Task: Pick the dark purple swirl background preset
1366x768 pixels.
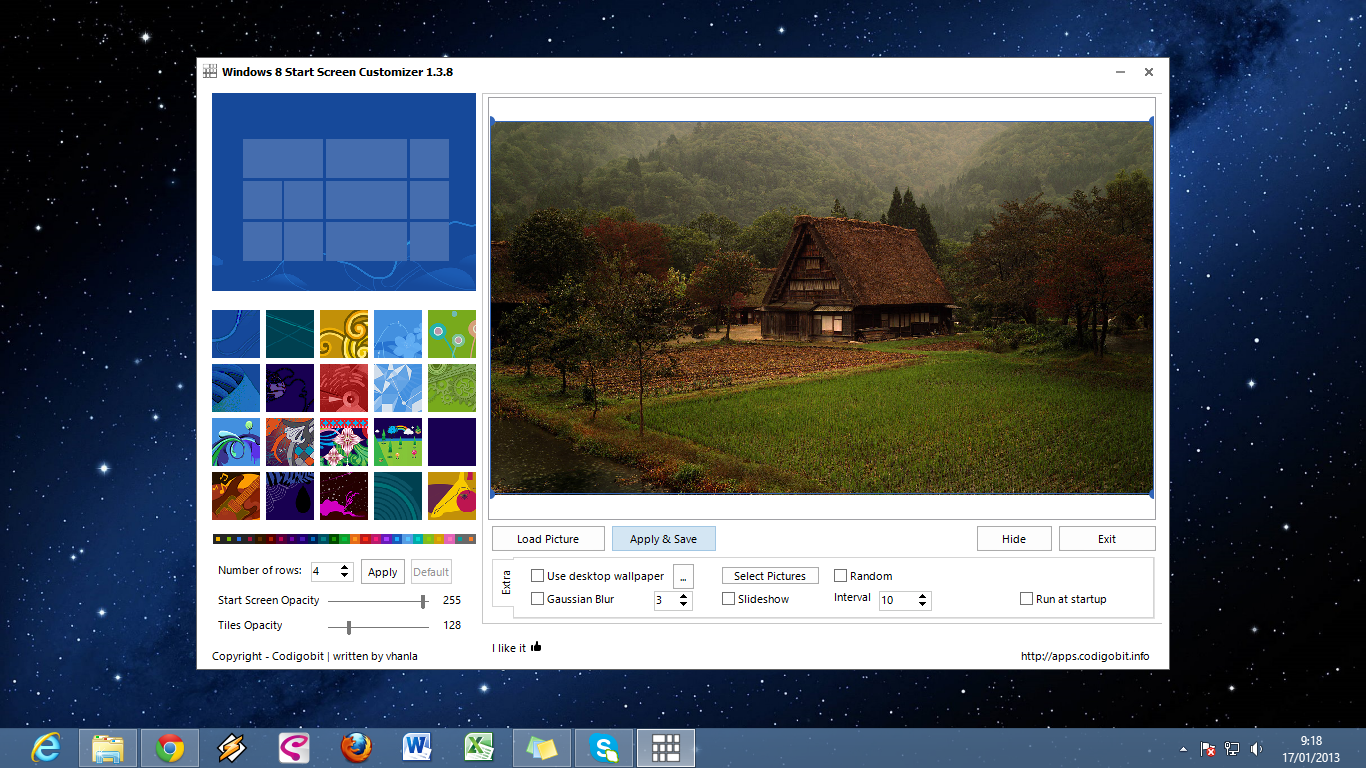Action: tap(289, 387)
